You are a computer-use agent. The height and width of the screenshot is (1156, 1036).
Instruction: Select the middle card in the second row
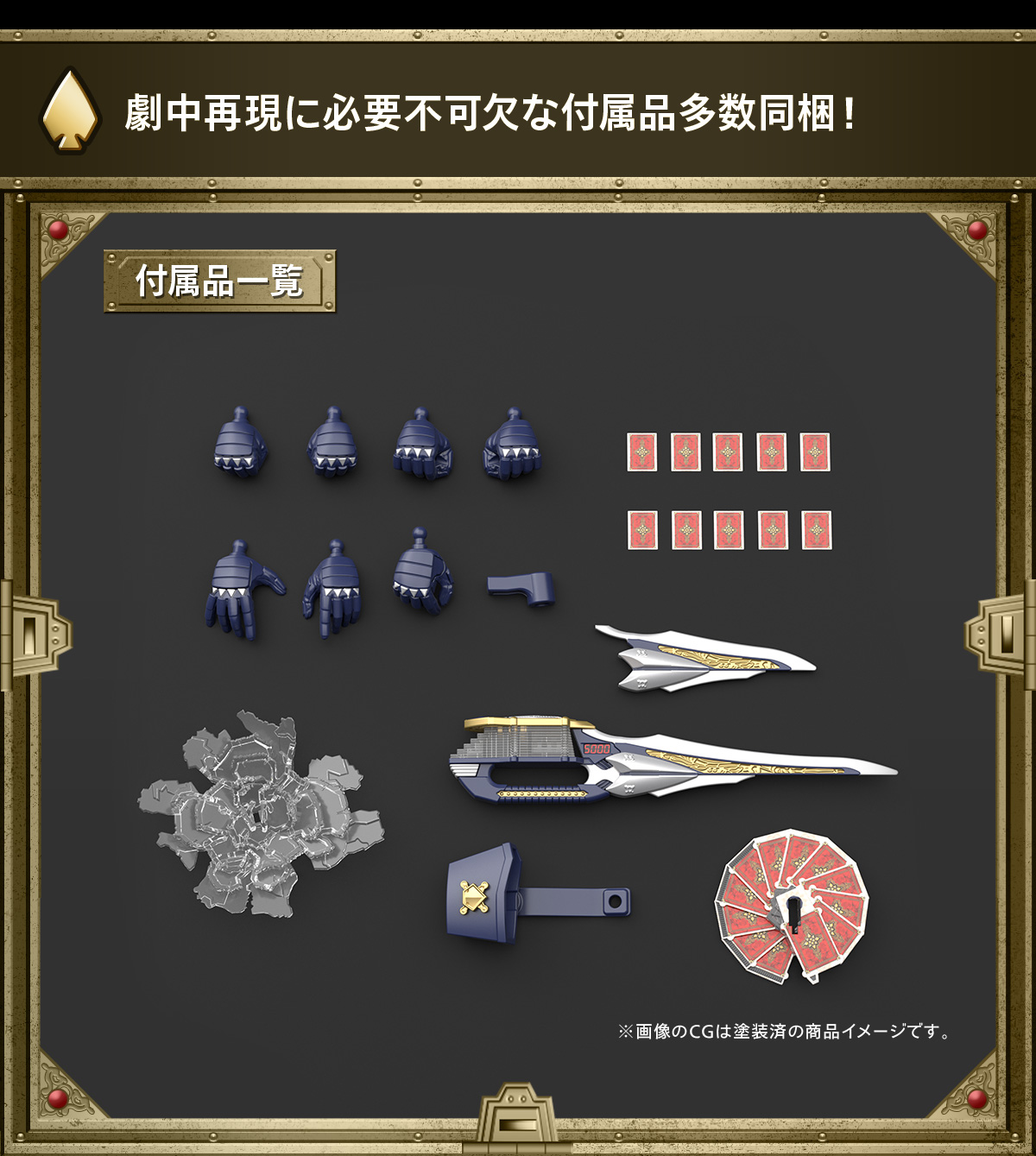[x=730, y=530]
